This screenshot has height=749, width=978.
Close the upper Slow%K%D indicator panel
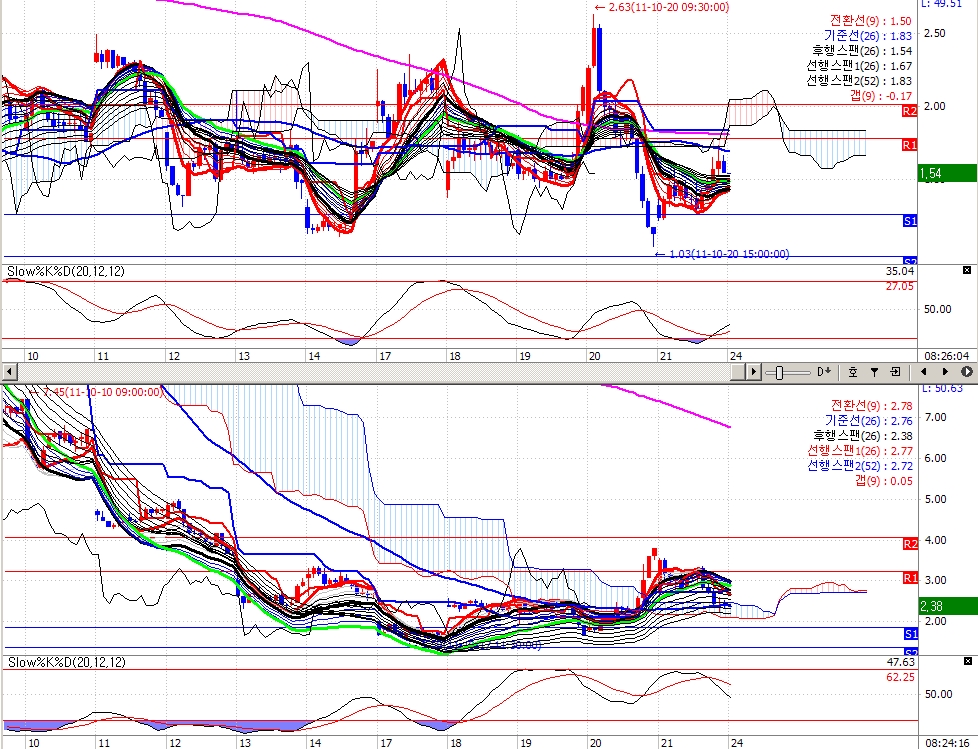967,270
